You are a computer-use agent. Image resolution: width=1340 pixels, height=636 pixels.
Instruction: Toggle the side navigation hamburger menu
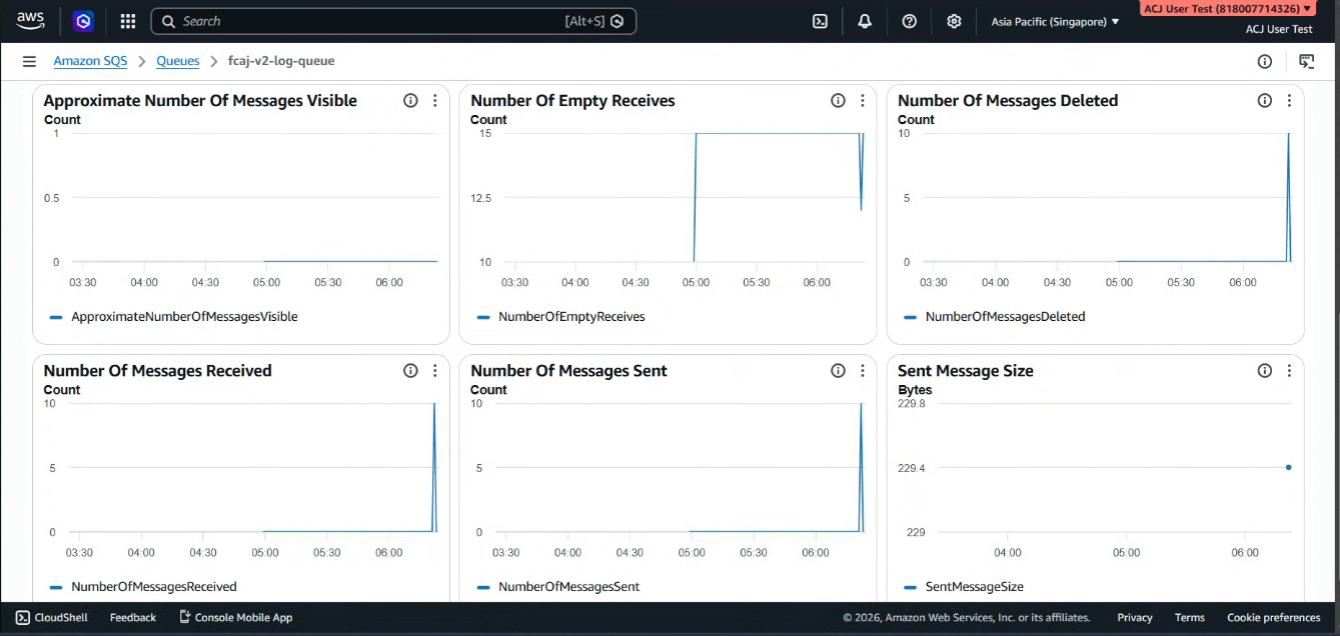pos(29,61)
